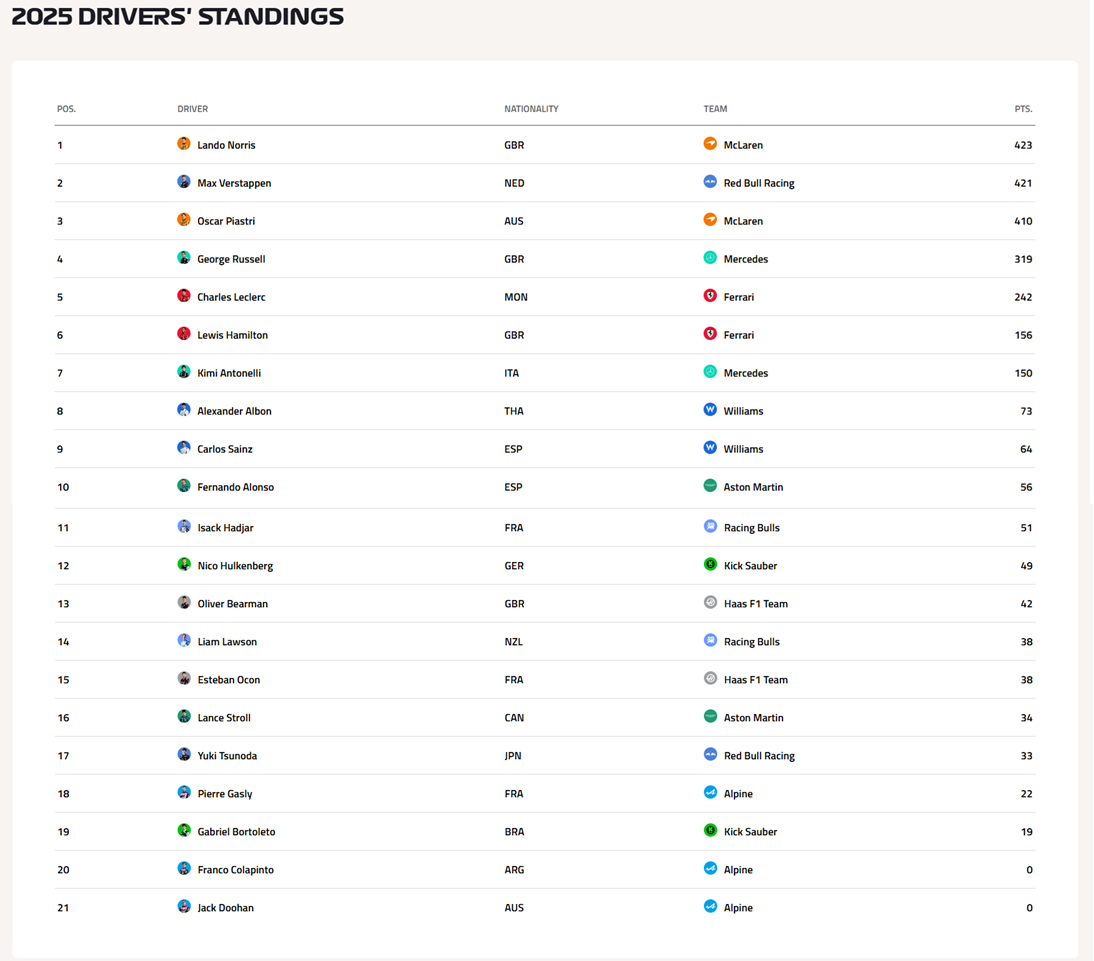This screenshot has width=1094, height=961.
Task: Click the NATIONALITY column header
Action: (x=531, y=109)
